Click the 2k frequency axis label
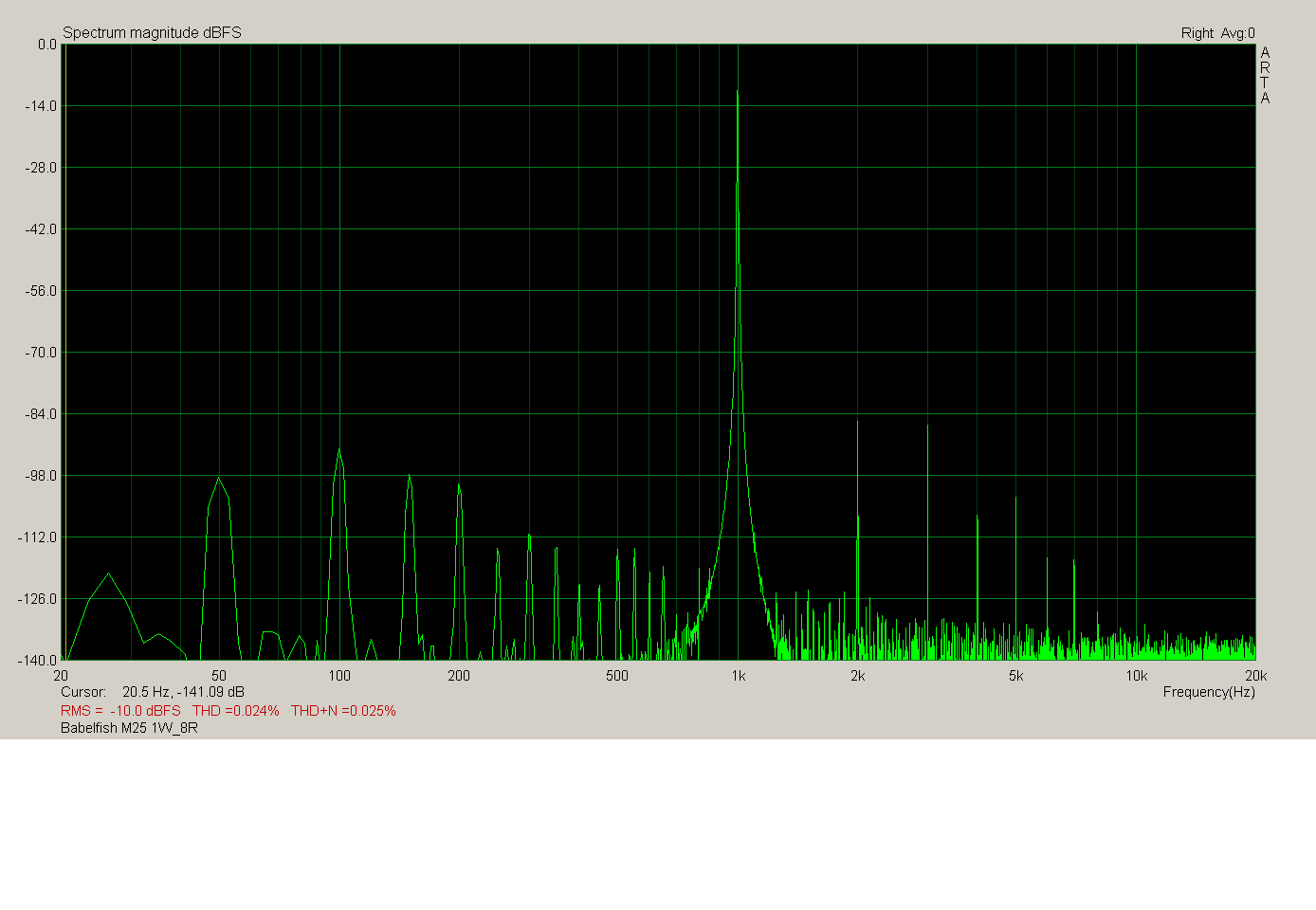The image size is (1316, 910). point(857,676)
